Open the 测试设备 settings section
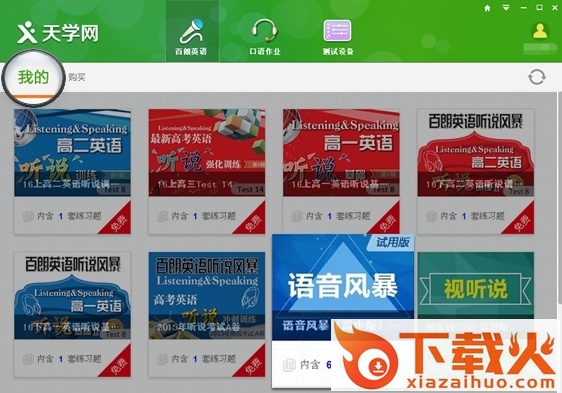 [338, 37]
